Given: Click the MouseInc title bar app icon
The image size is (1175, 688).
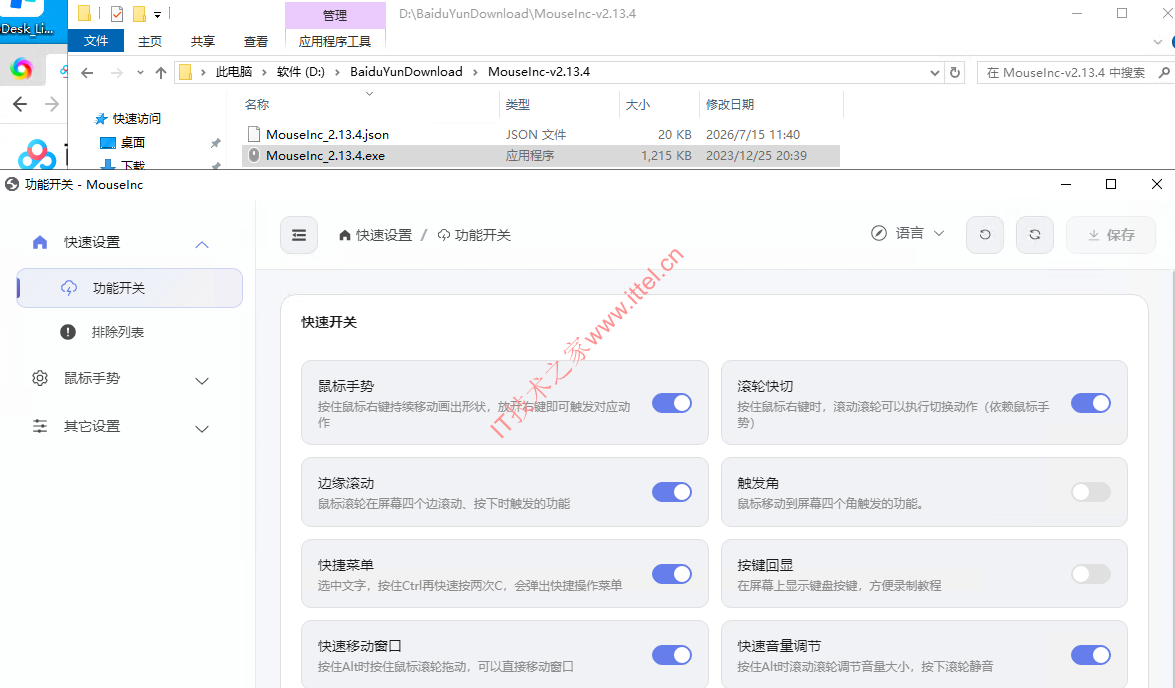Looking at the screenshot, I should point(12,184).
